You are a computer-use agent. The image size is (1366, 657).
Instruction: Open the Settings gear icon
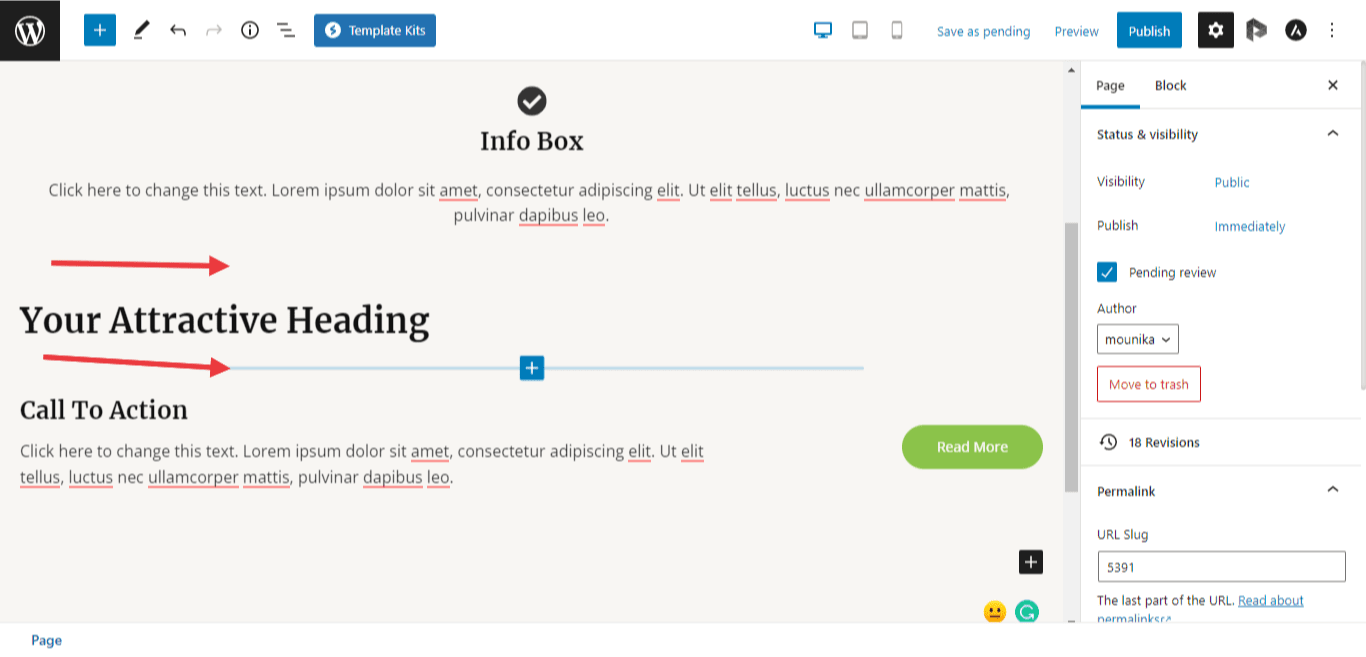(x=1215, y=30)
